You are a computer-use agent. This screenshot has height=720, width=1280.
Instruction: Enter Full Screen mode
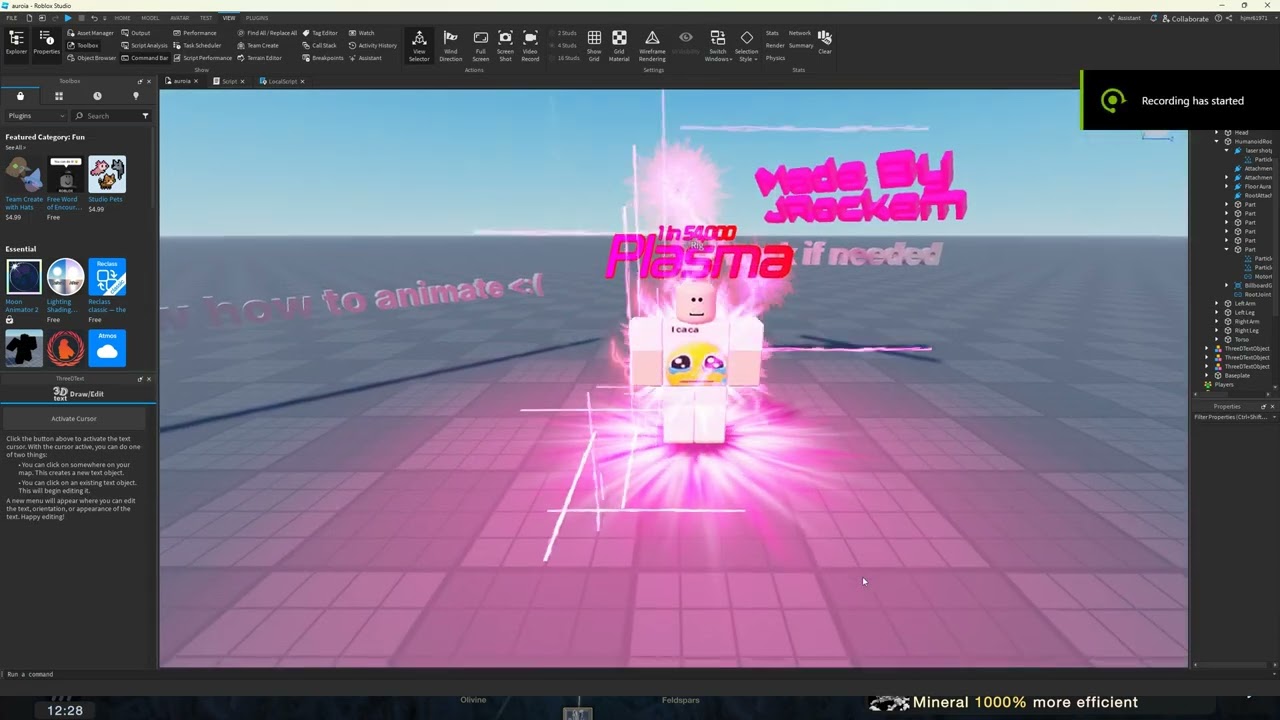tap(480, 45)
